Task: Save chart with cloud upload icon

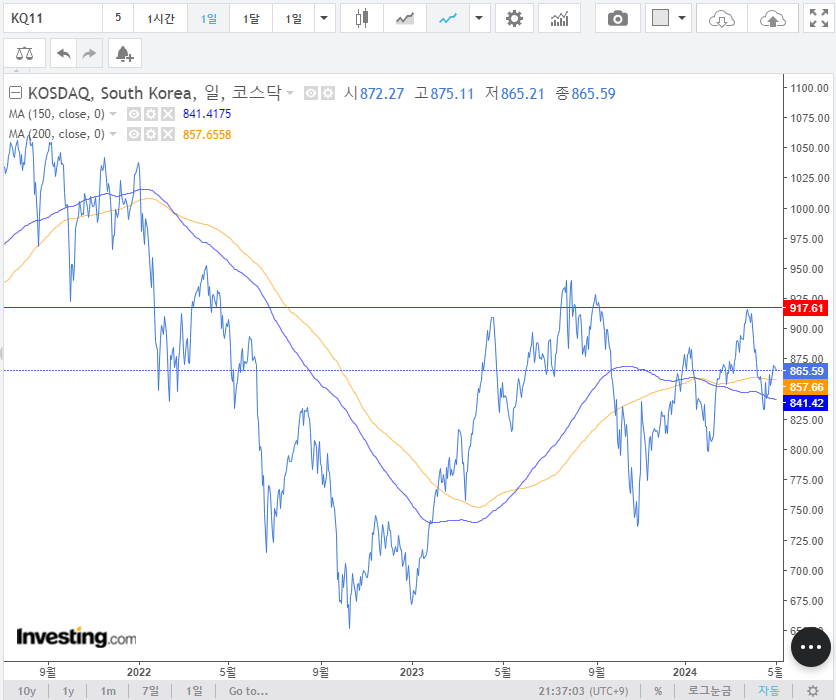Action: tap(773, 19)
